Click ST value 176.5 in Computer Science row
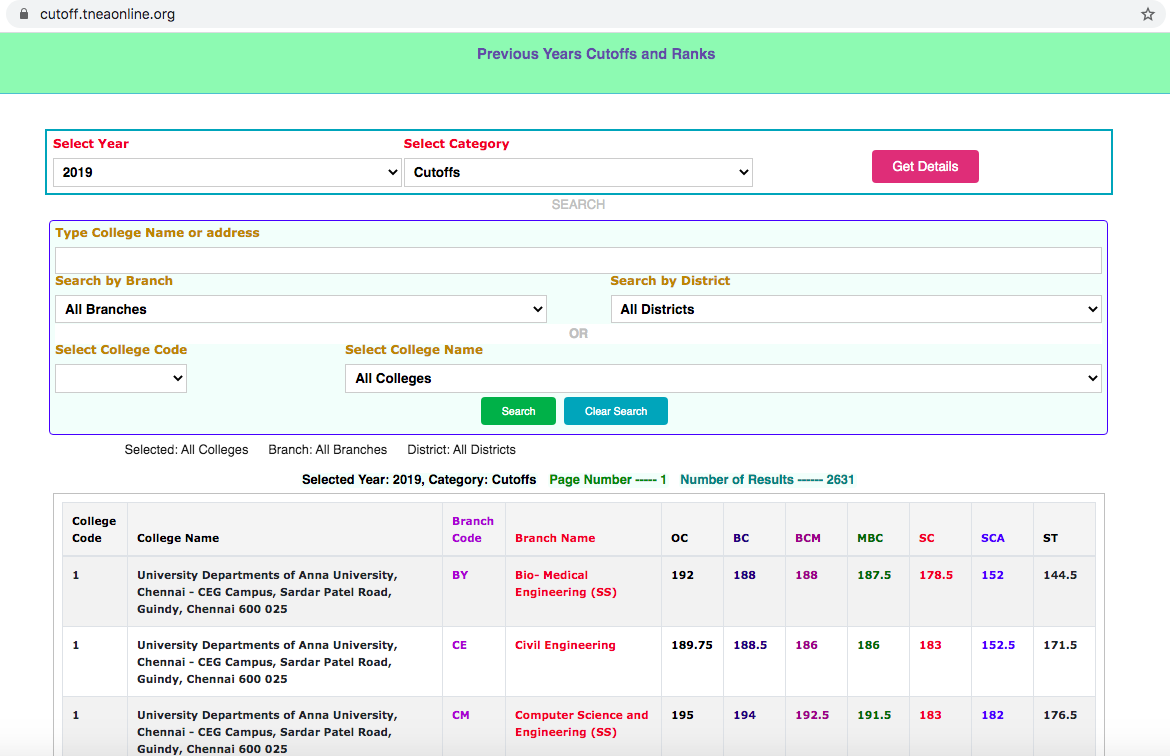The image size is (1170, 756). [x=1060, y=716]
